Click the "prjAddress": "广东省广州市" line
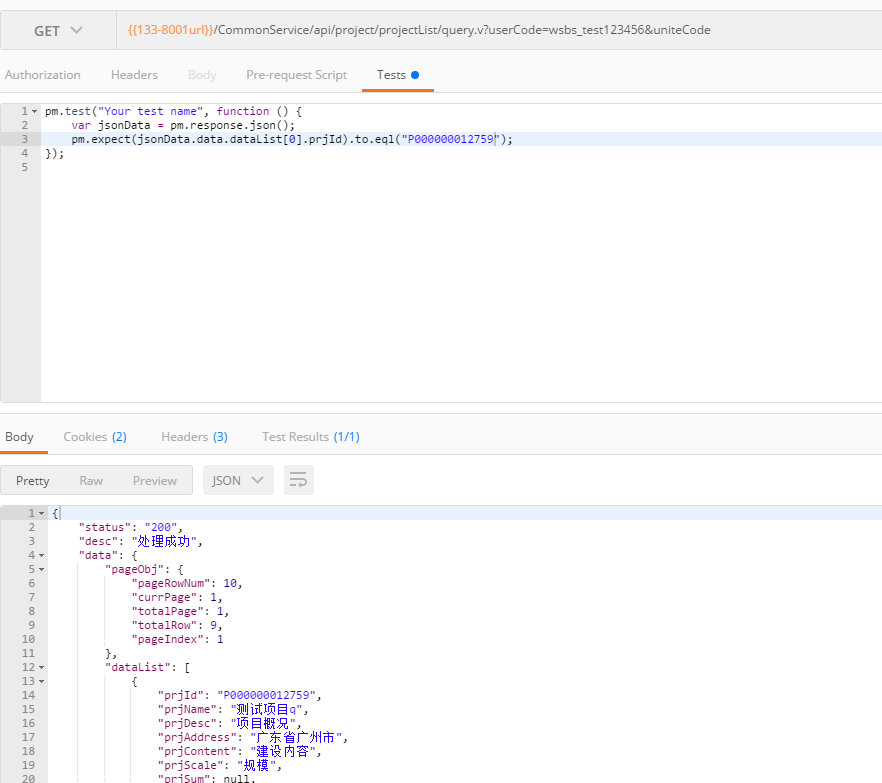Viewport: 882px width, 783px height. coord(253,737)
